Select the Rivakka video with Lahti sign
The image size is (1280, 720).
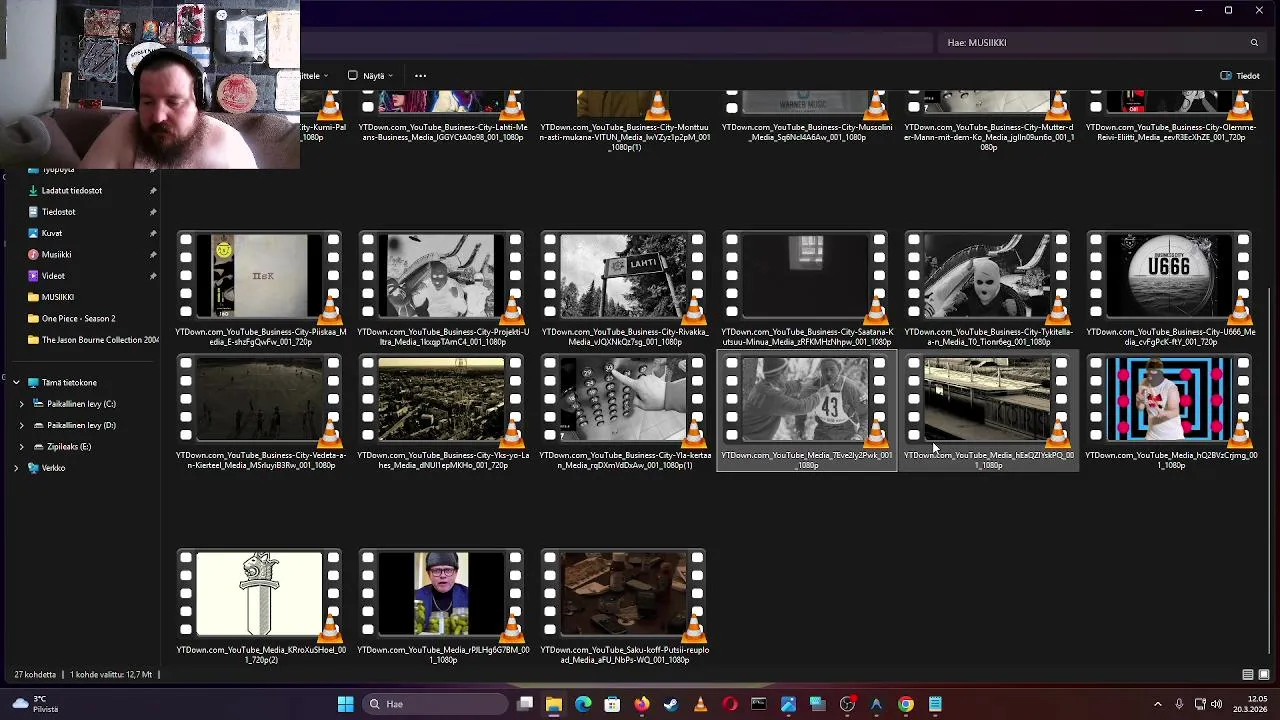coord(624,290)
